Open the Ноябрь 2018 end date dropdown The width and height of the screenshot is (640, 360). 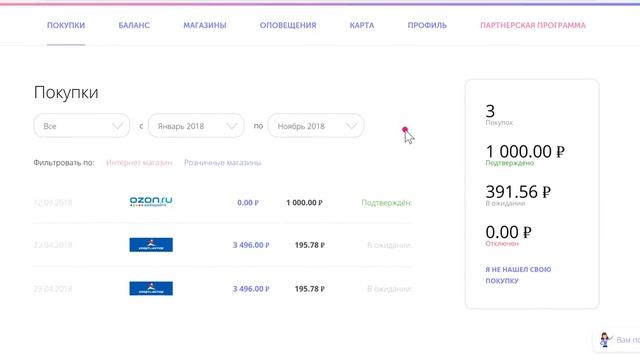pyautogui.click(x=316, y=126)
